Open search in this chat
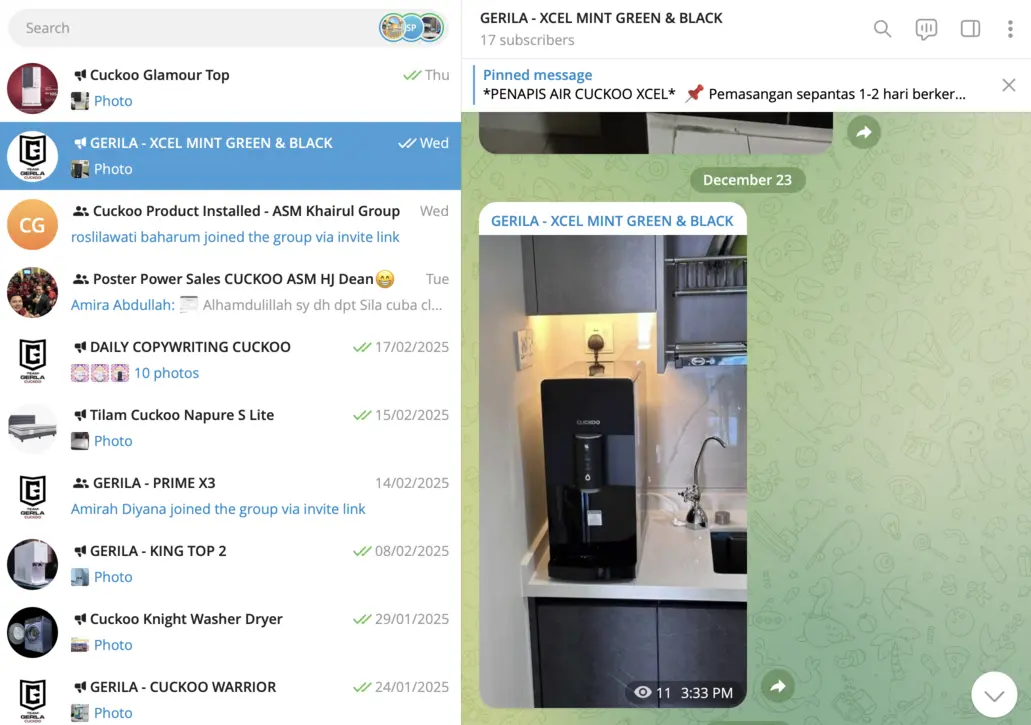The width and height of the screenshot is (1031, 725). pyautogui.click(x=882, y=28)
